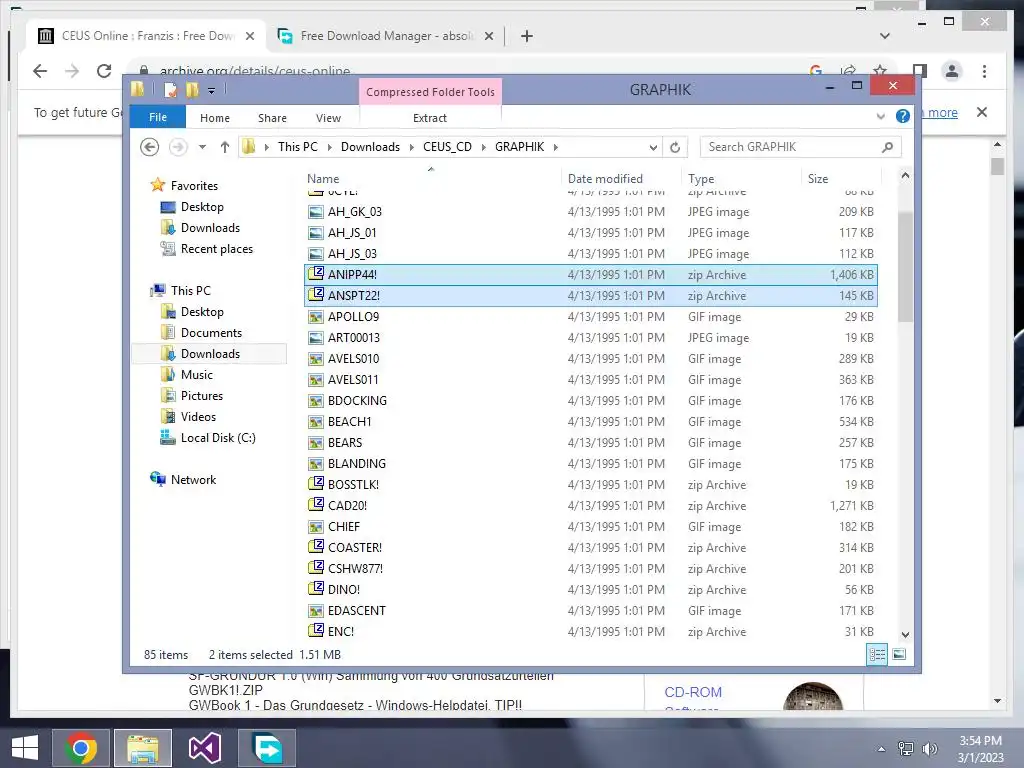Select This PC in navigation pane
The width and height of the screenshot is (1024, 768).
(x=190, y=291)
